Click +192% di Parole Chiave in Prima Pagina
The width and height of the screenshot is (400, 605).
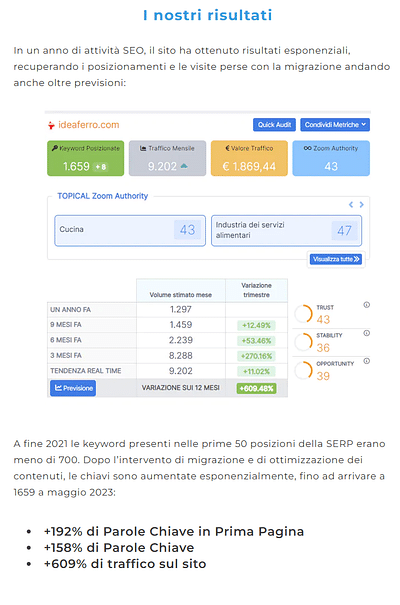(x=174, y=531)
